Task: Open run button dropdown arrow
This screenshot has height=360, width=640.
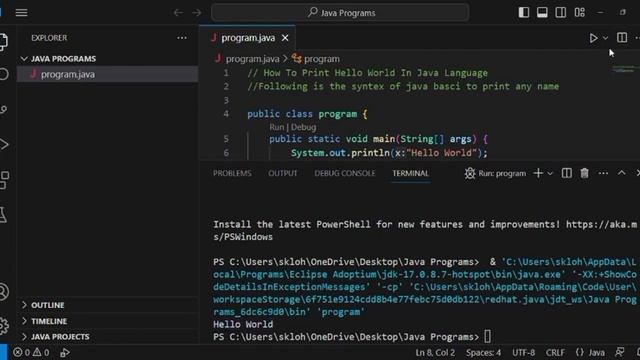Action: (605, 38)
